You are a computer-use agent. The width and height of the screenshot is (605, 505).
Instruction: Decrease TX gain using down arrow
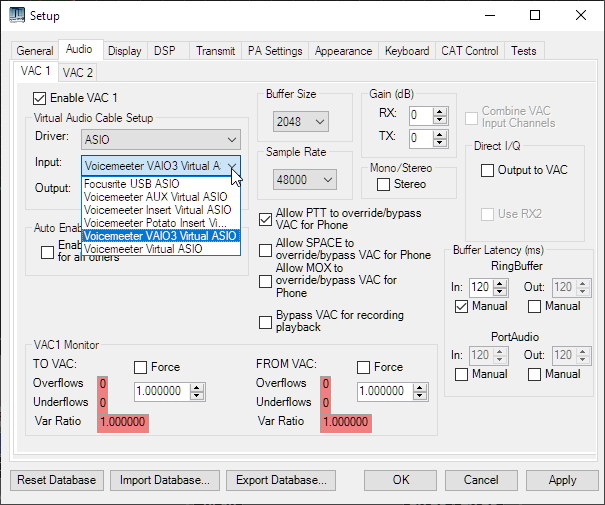441,143
